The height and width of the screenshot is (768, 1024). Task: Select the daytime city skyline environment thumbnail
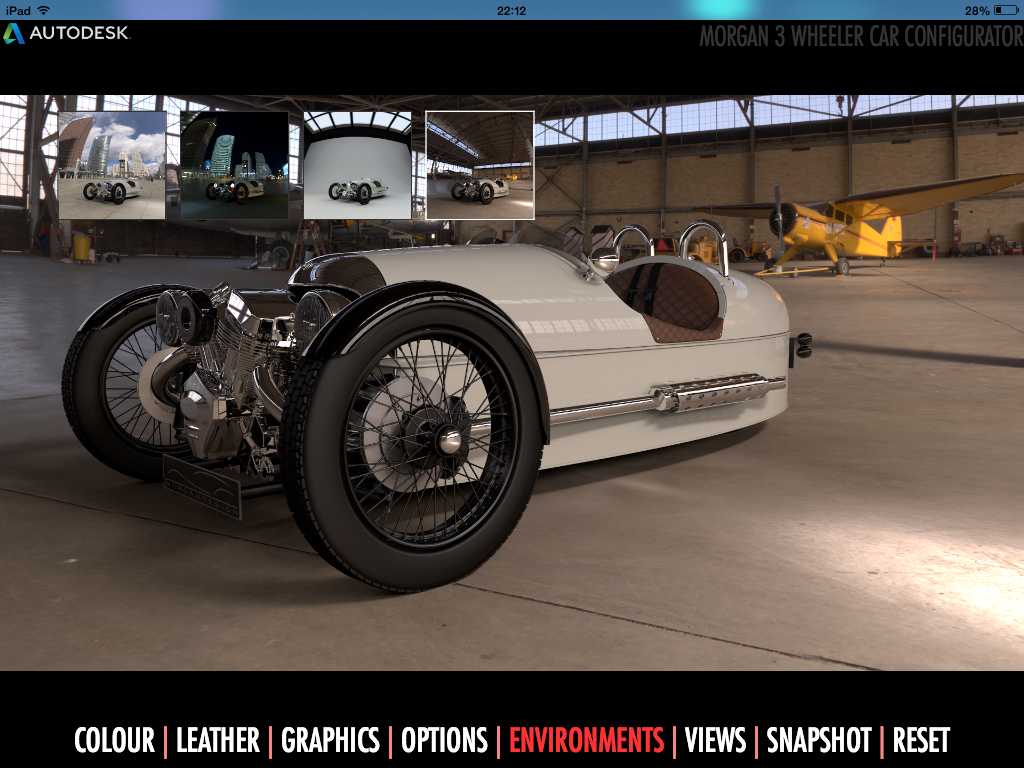tap(112, 165)
